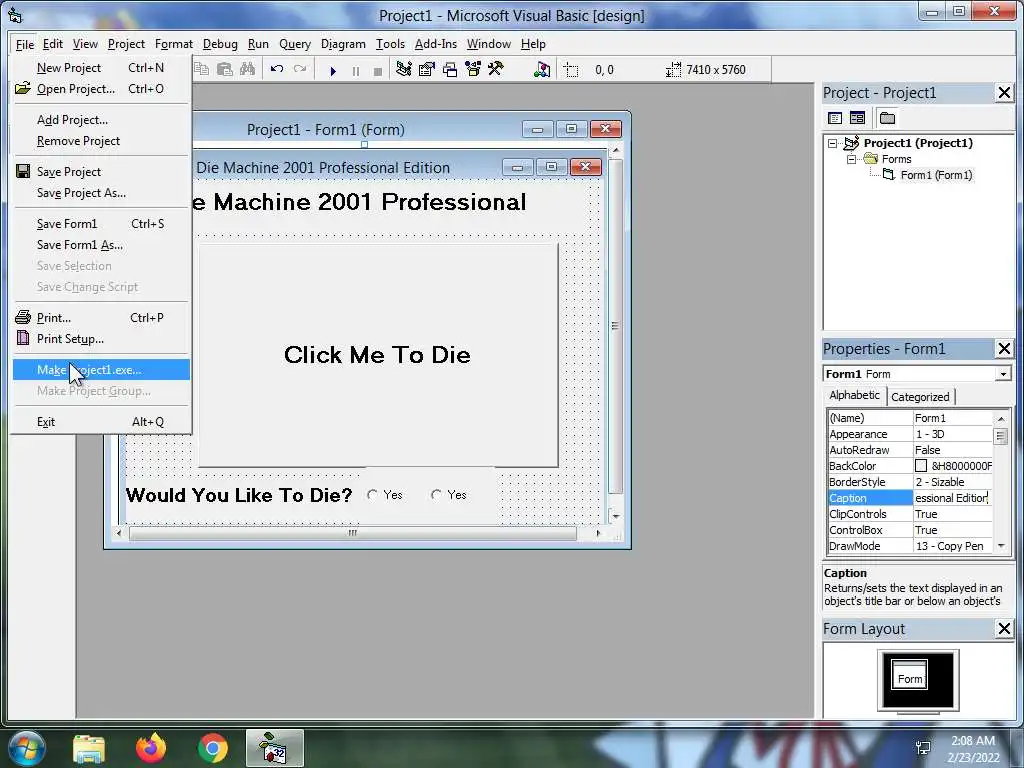The image size is (1024, 768).
Task: Open the Format menu
Action: coord(174,44)
